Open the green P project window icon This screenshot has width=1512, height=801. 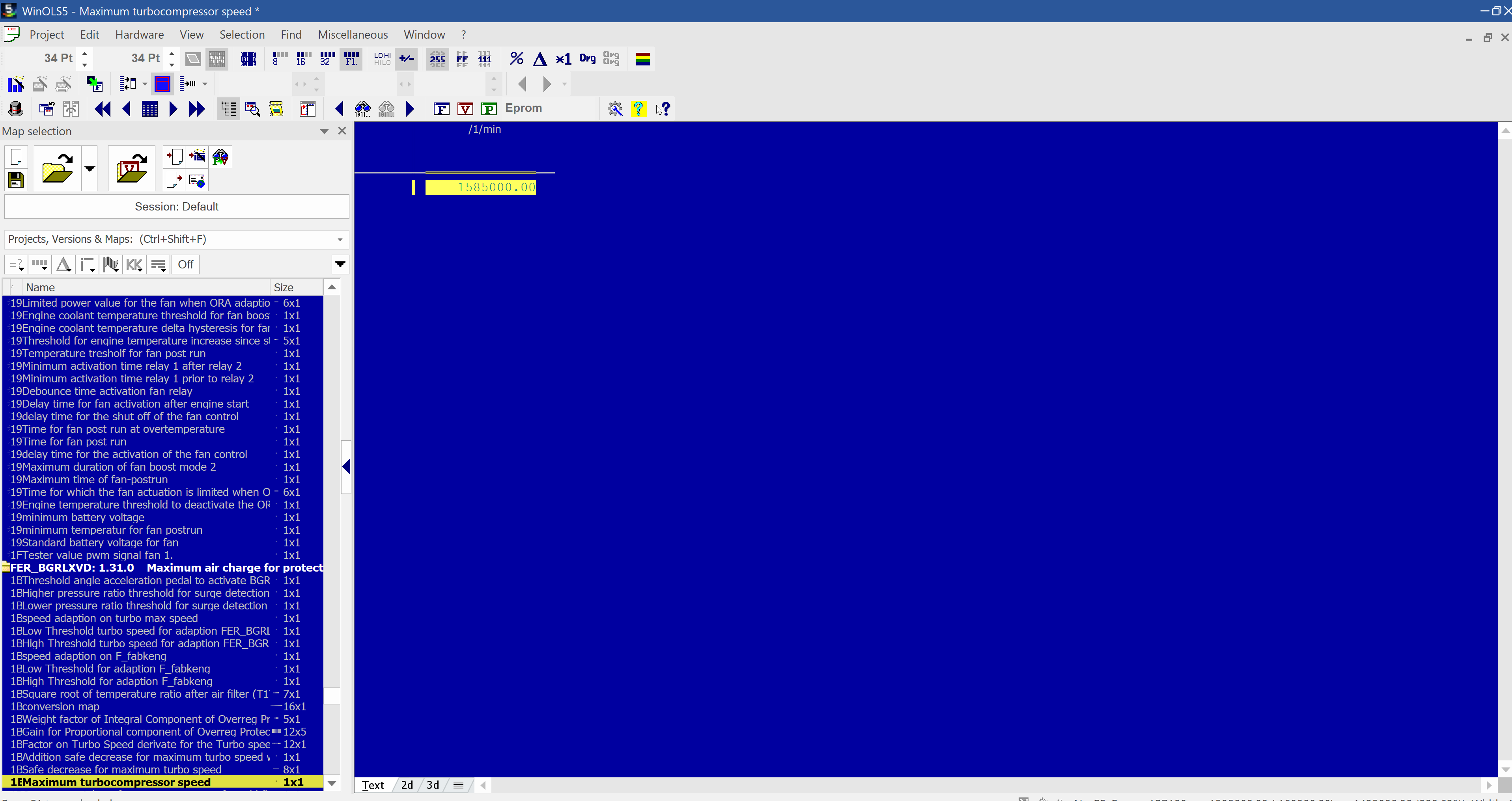[x=488, y=108]
